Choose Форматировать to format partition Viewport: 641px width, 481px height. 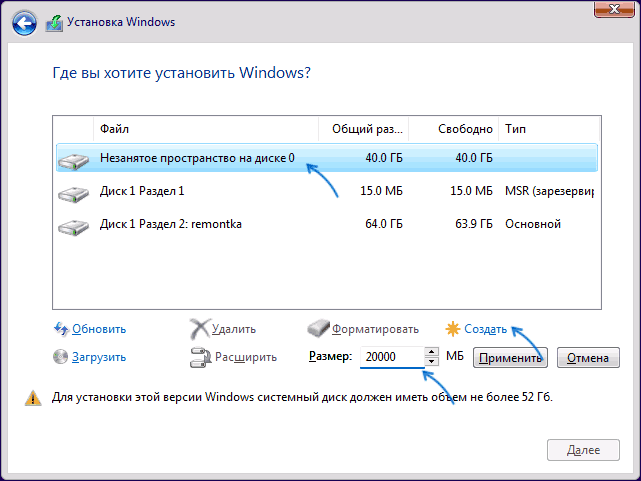375,329
